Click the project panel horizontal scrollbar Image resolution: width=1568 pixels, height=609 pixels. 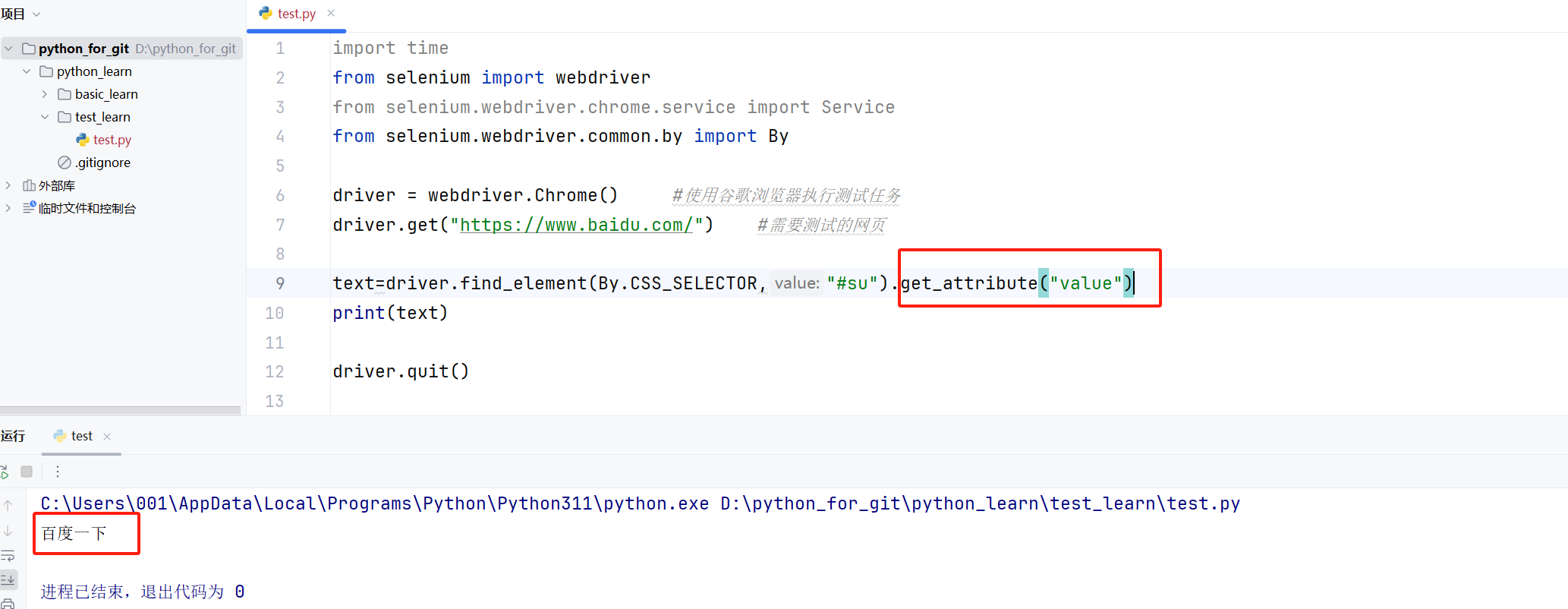(120, 410)
